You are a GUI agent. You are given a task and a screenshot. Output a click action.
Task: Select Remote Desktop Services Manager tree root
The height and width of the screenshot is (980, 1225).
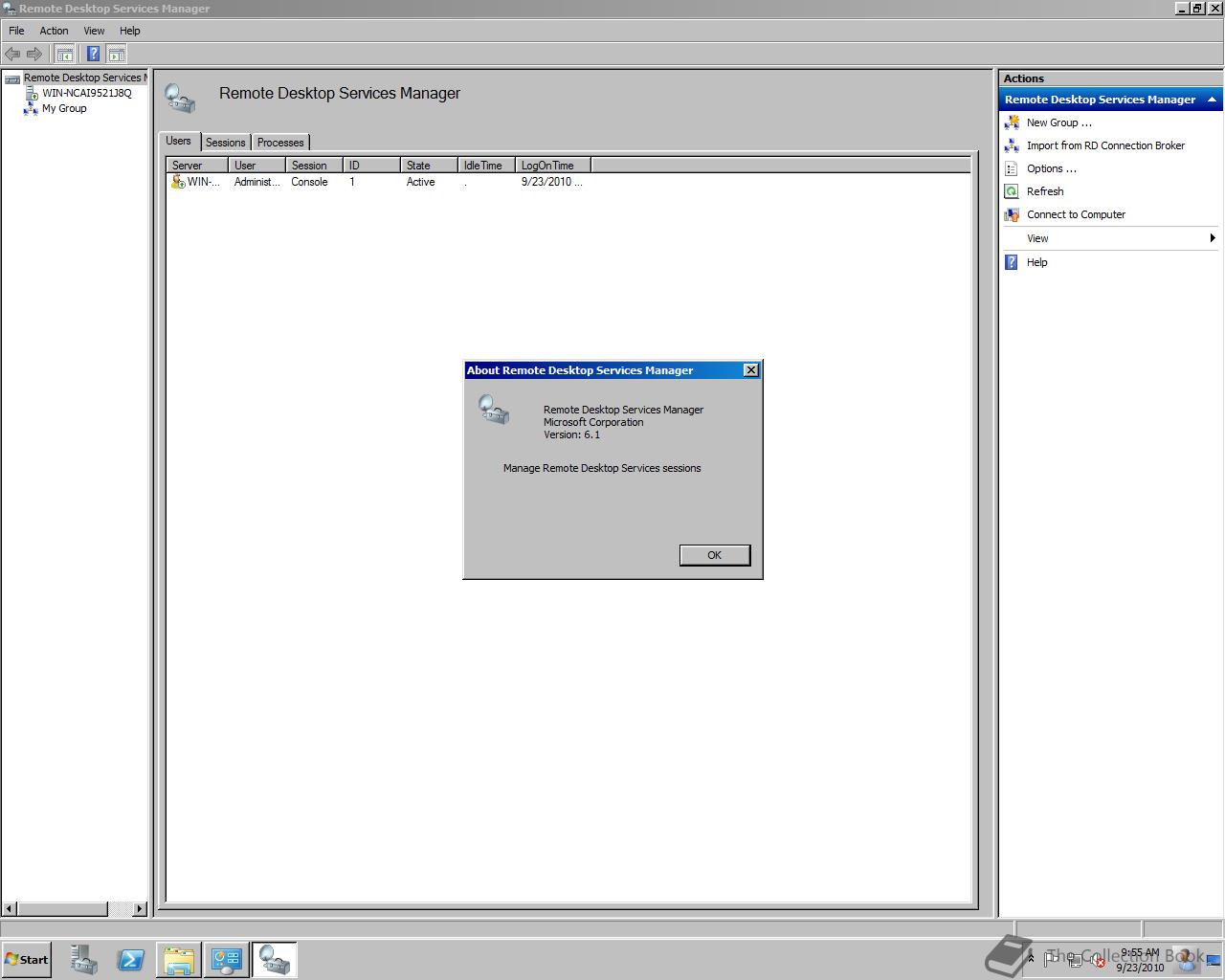pyautogui.click(x=85, y=78)
